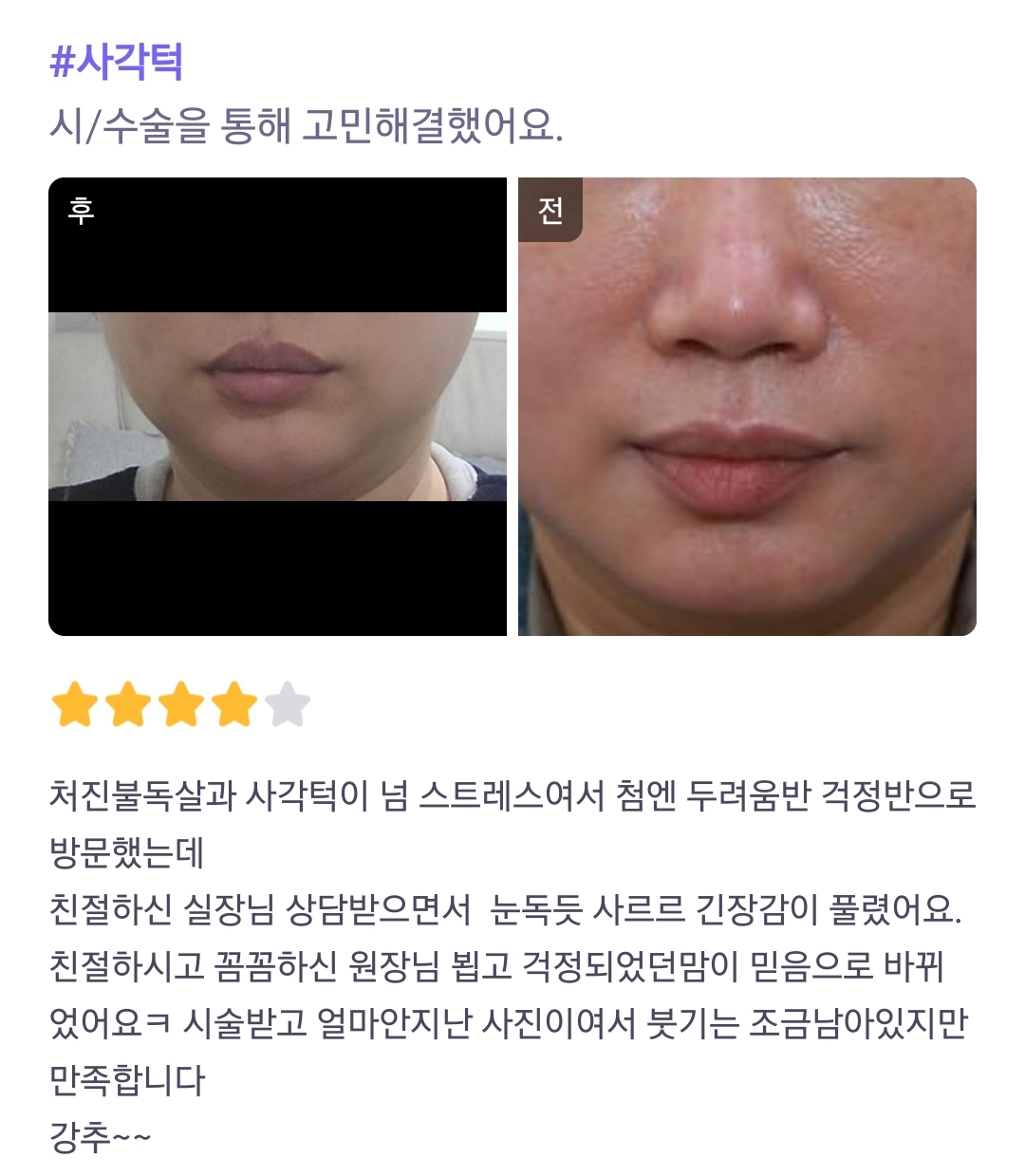Open the #사각턱 hashtag
Image resolution: width=1025 pixels, height=1176 pixels.
[116, 63]
